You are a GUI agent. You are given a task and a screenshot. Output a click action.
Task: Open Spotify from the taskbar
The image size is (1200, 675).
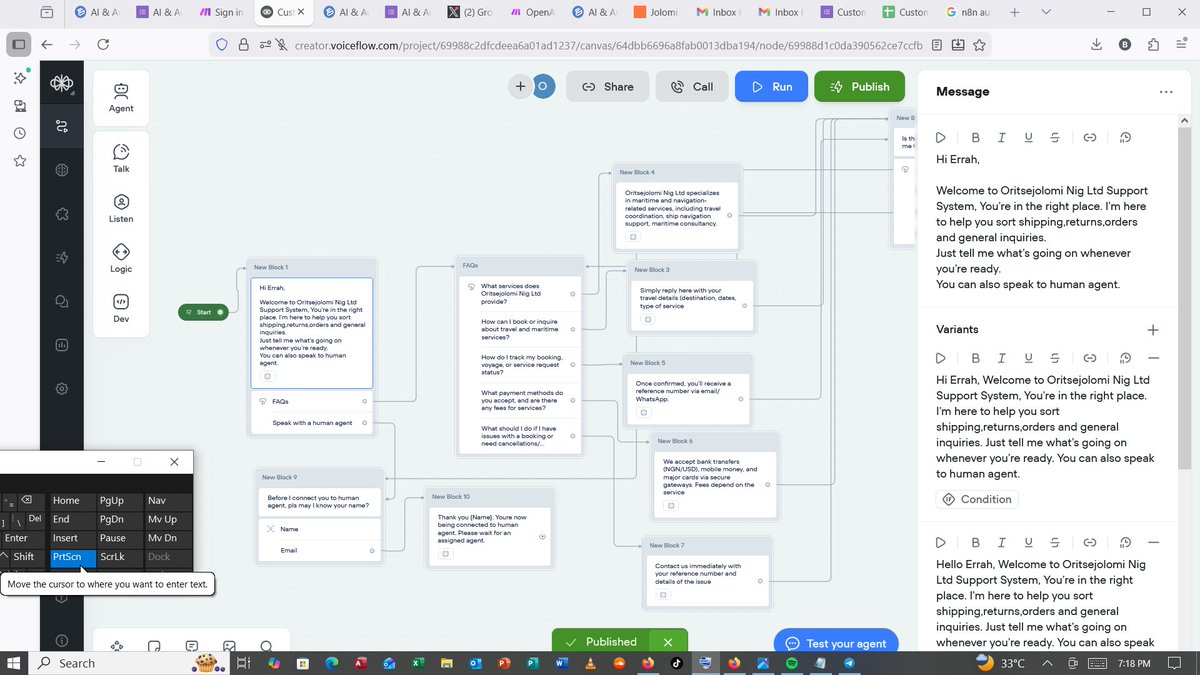pos(792,663)
